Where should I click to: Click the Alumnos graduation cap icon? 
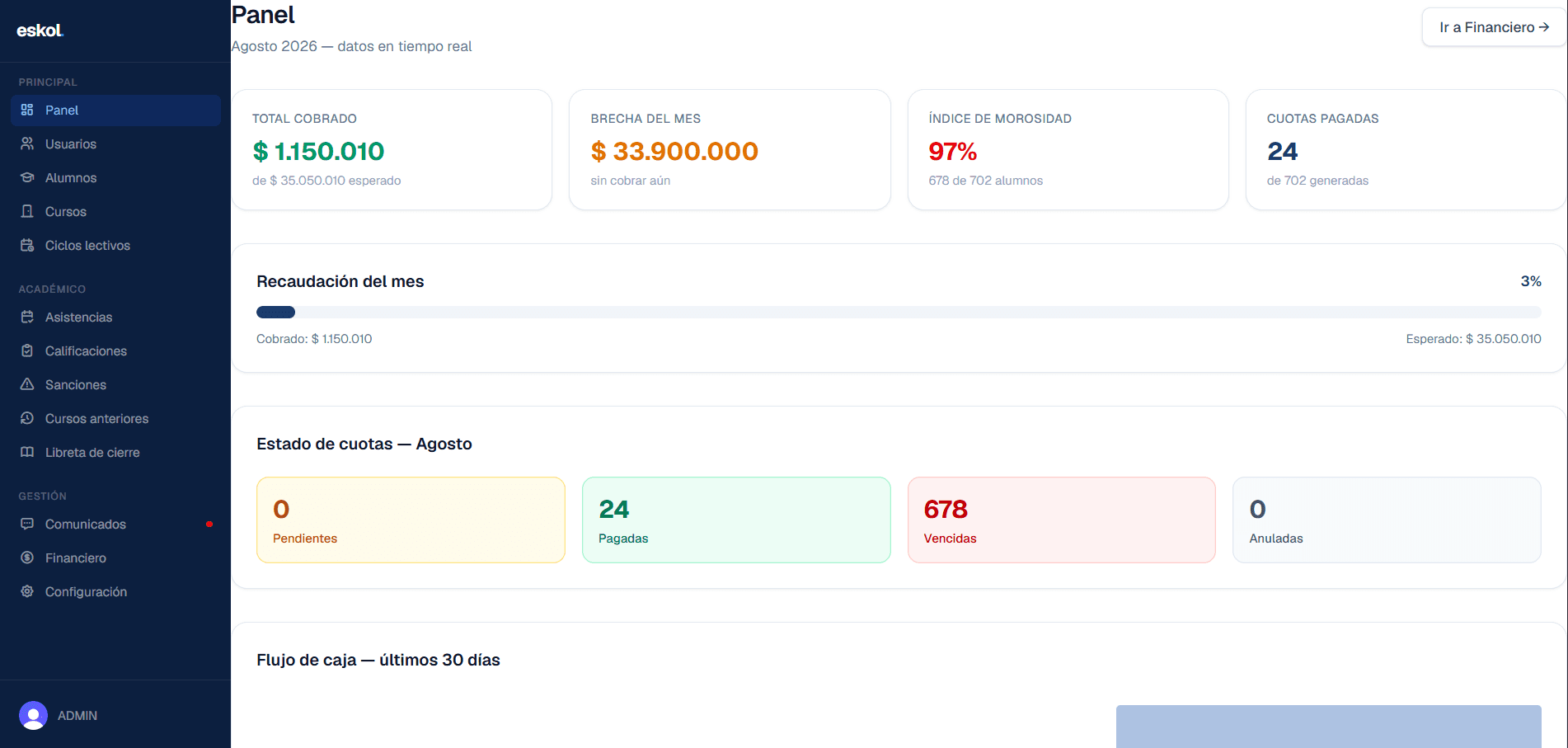click(27, 177)
